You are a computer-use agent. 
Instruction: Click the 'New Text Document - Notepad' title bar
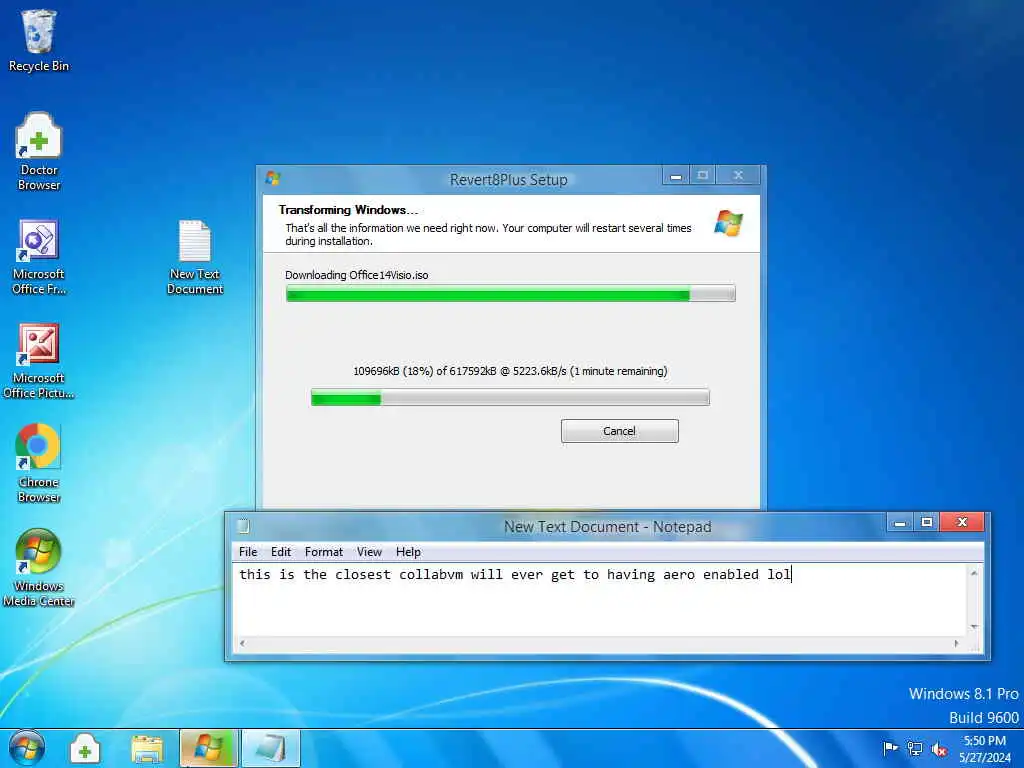point(607,526)
